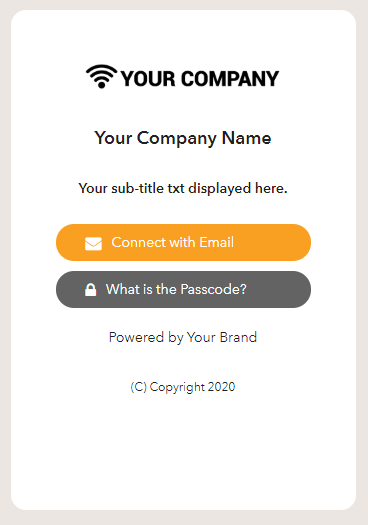The width and height of the screenshot is (368, 525).
Task: Click the Your Company Name heading
Action: coord(183,138)
